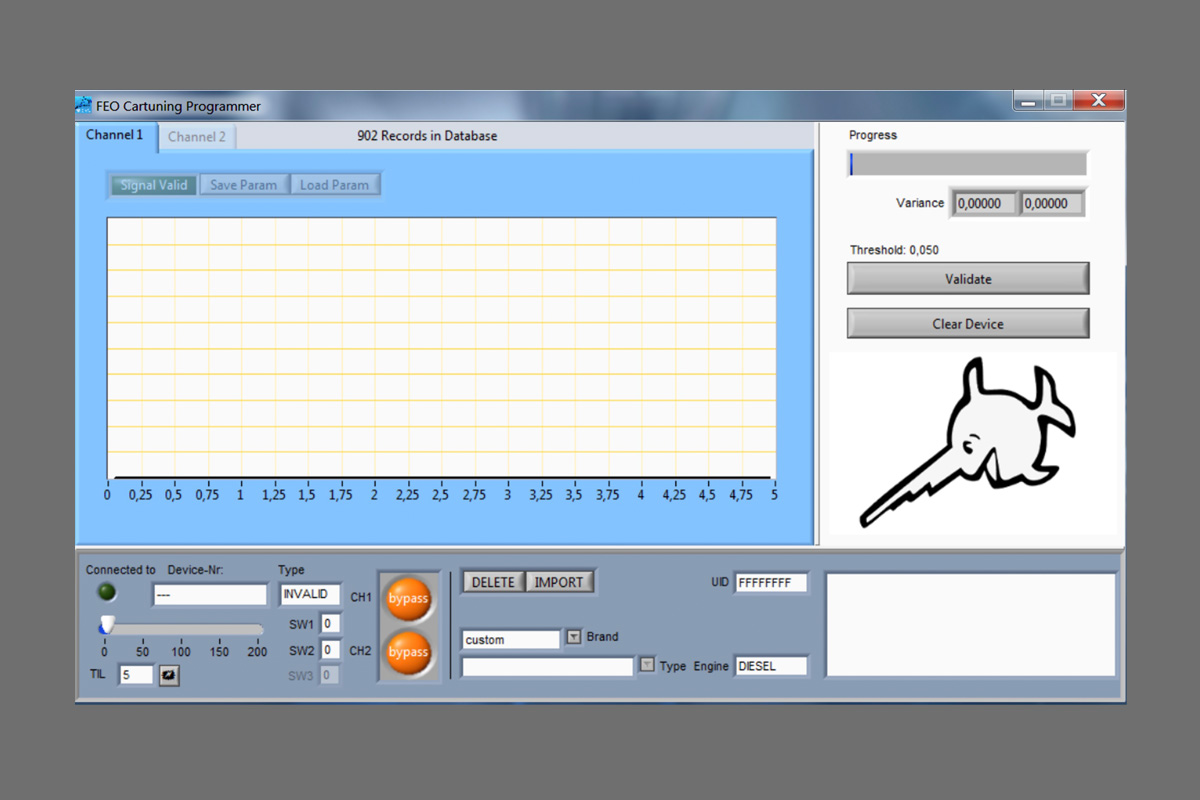Toggle the CH2 orange bypass button

click(408, 652)
